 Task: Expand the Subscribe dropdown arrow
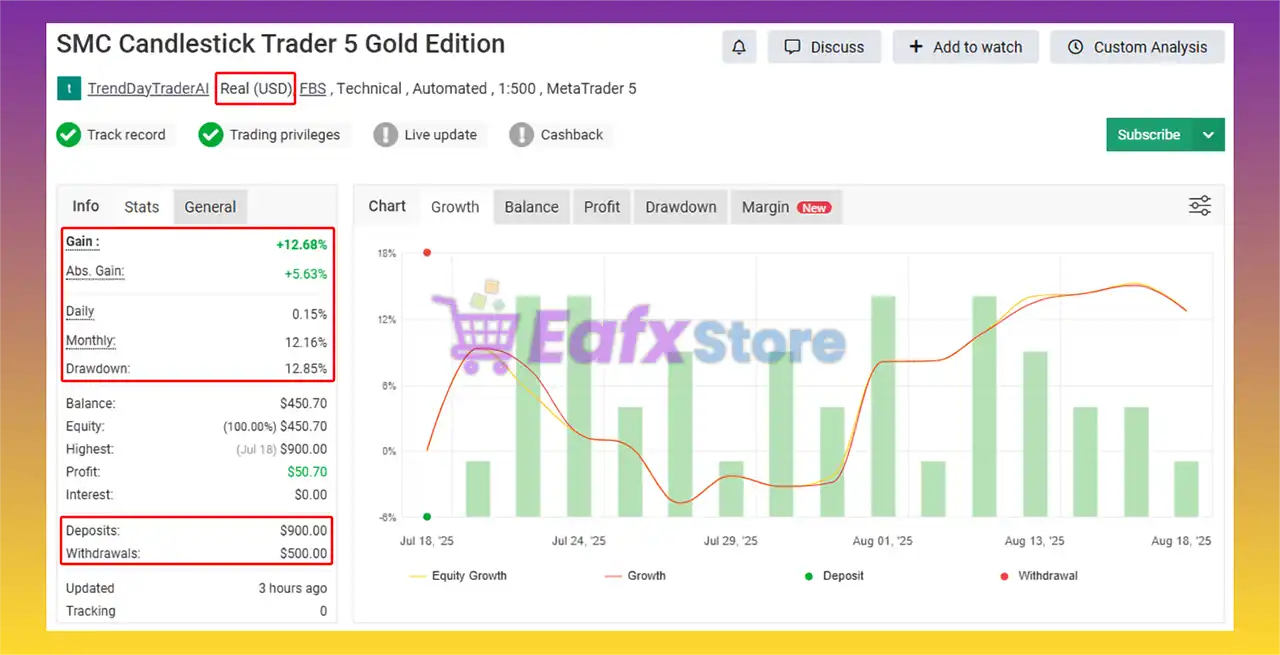1208,135
